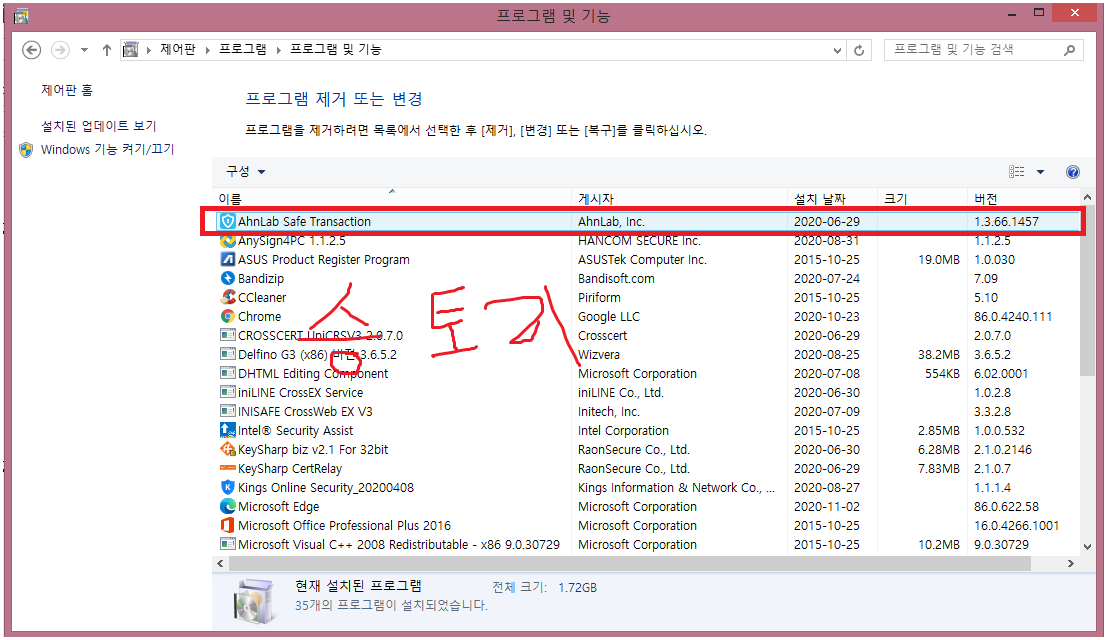
Task: Go up one level with up arrow
Action: (x=107, y=50)
